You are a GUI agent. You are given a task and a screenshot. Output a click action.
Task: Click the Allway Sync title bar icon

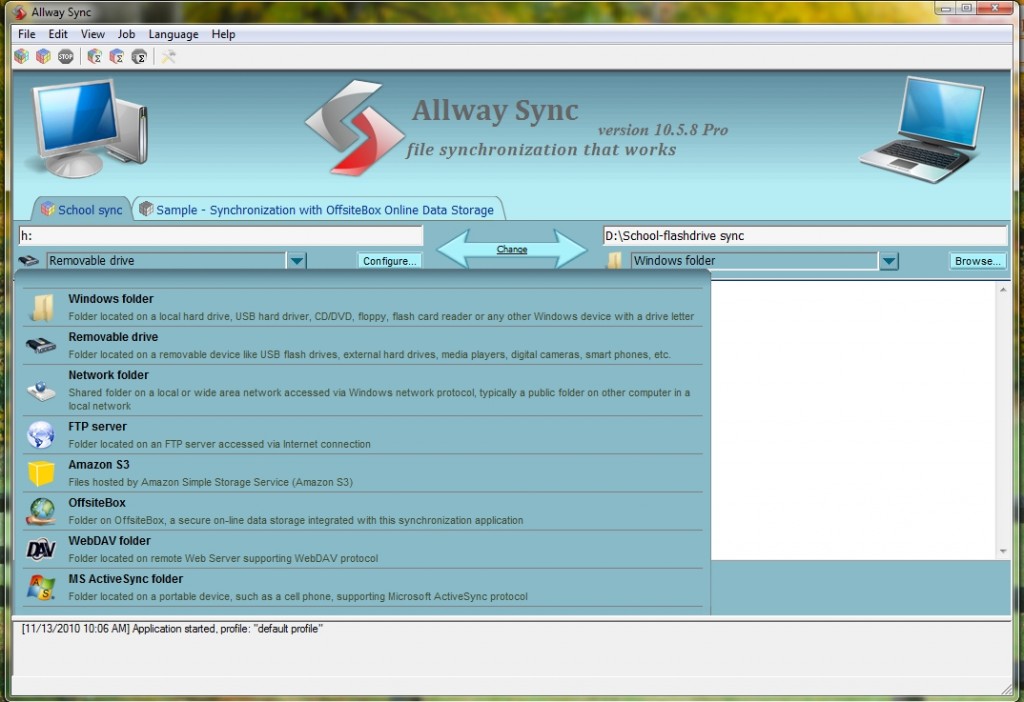click(x=20, y=12)
